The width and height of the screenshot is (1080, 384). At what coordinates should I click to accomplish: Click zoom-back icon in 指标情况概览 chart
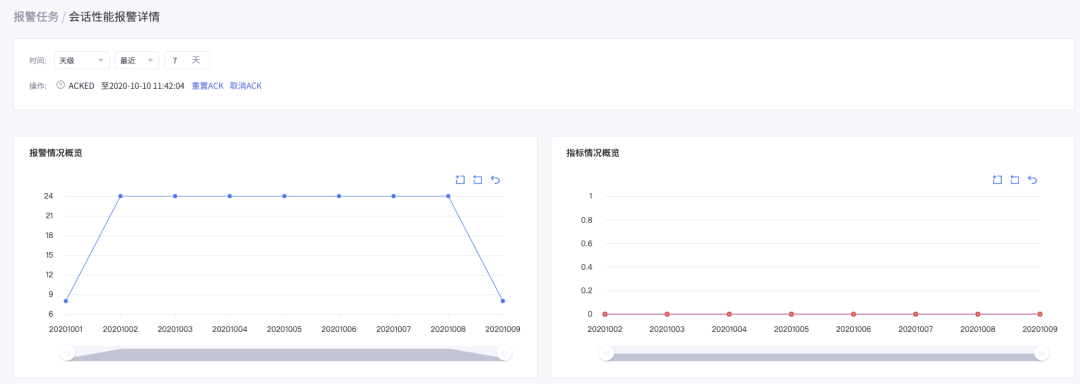tap(1014, 180)
